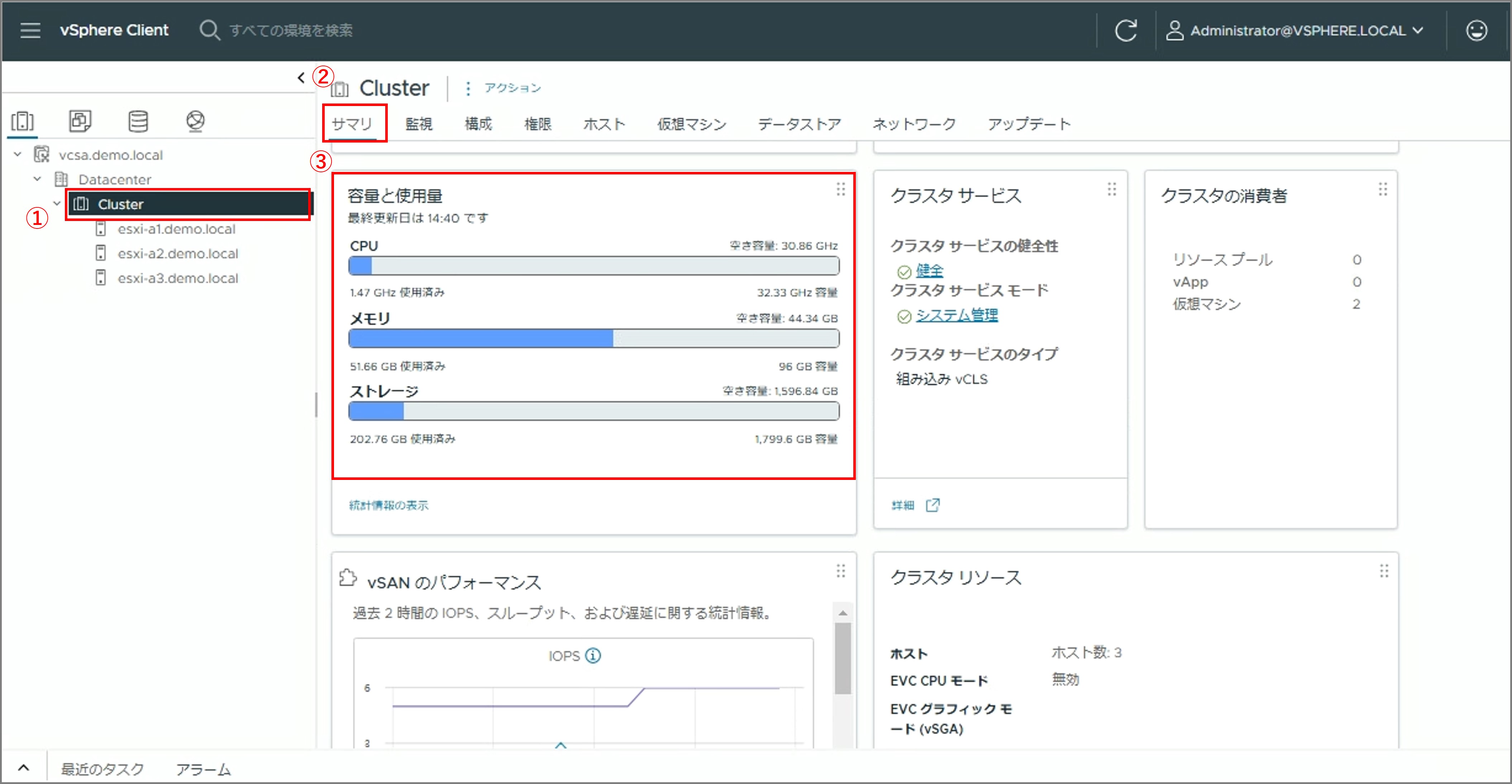1512x784 pixels.
Task: Open the hamburger main menu
Action: click(30, 30)
